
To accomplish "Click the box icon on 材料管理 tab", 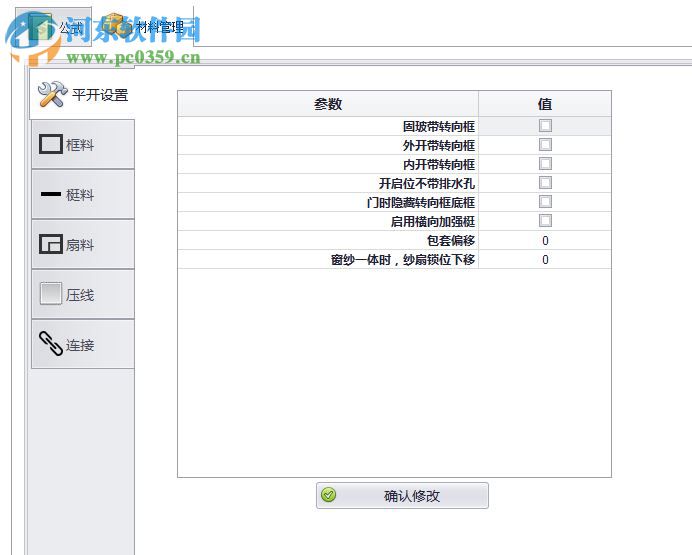I will pyautogui.click(x=118, y=24).
